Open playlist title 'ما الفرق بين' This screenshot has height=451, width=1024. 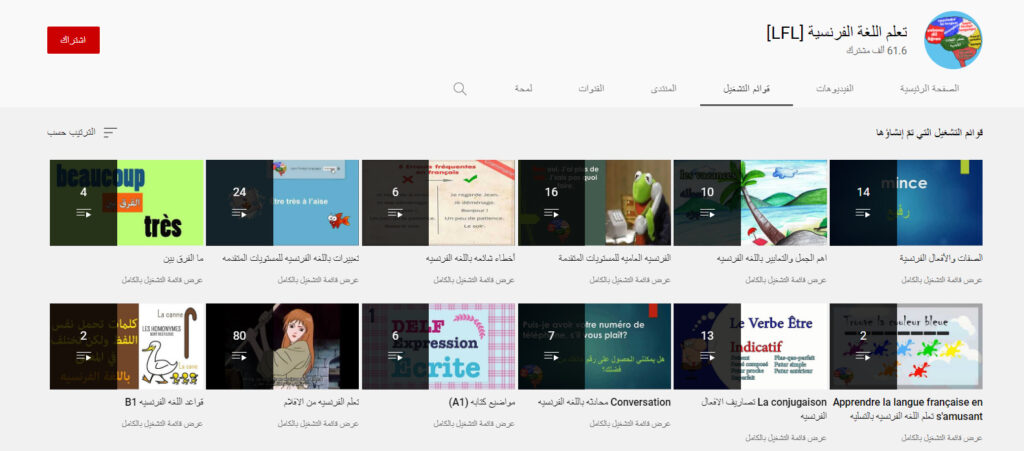tap(183, 258)
